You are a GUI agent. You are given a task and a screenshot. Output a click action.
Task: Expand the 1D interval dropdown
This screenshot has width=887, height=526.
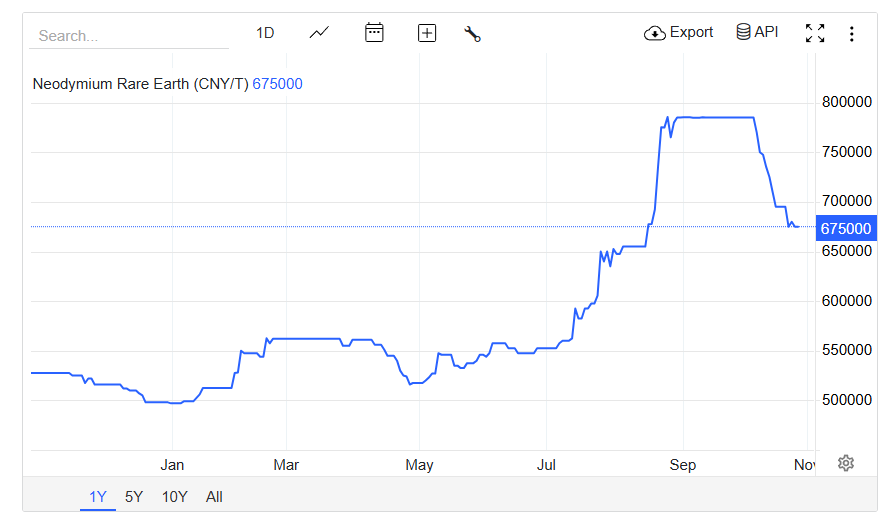[x=265, y=33]
